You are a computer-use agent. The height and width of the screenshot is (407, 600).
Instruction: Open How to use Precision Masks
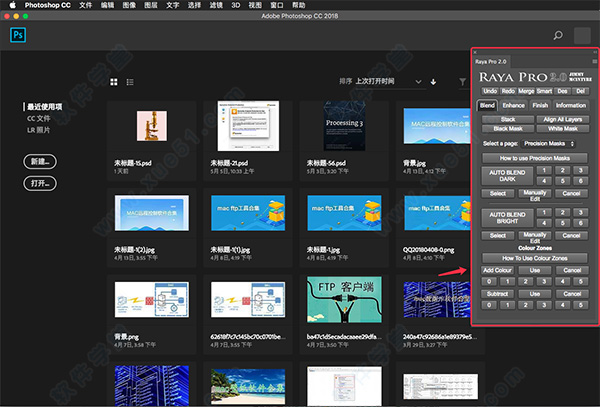coord(535,158)
